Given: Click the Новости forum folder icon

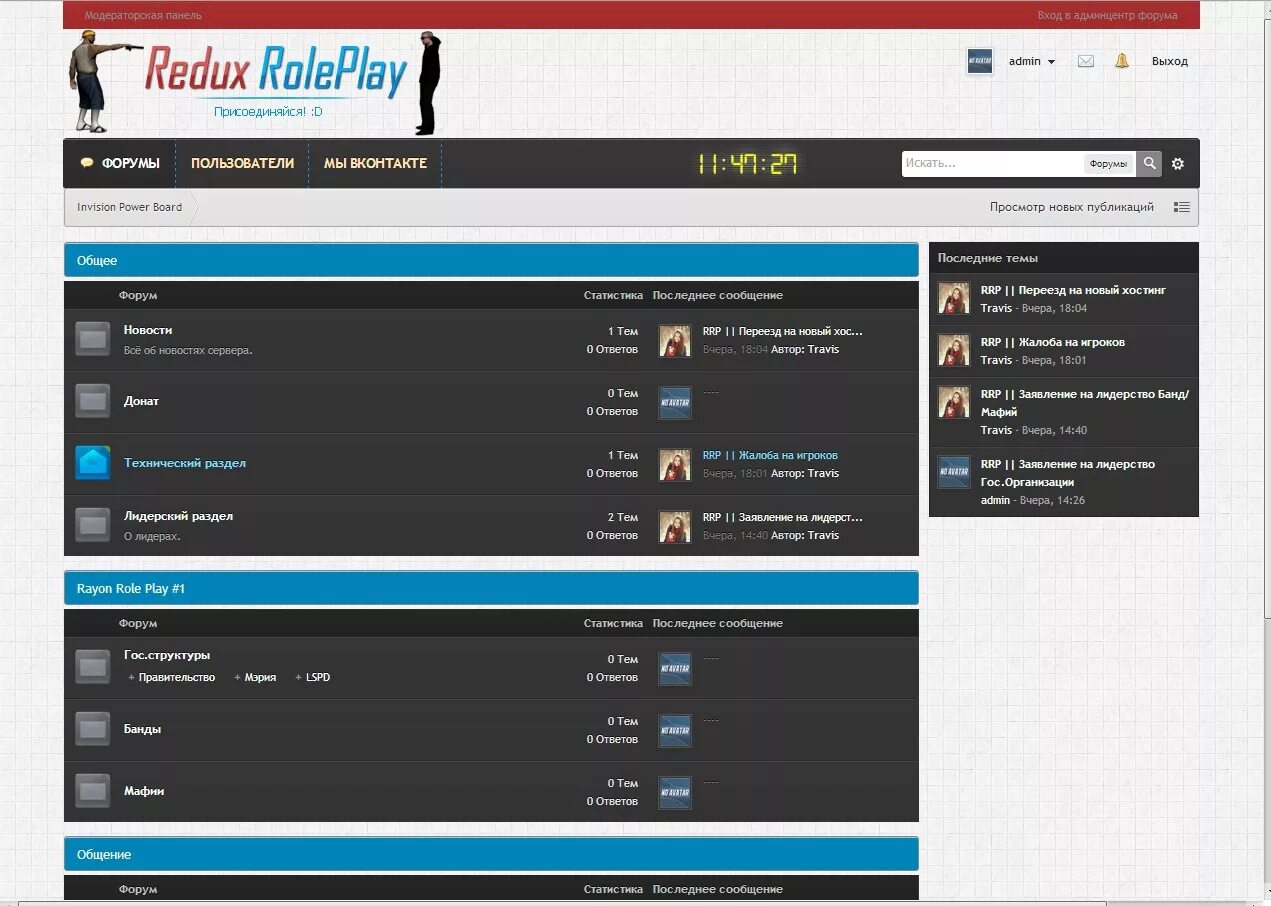Looking at the screenshot, I should (93, 339).
